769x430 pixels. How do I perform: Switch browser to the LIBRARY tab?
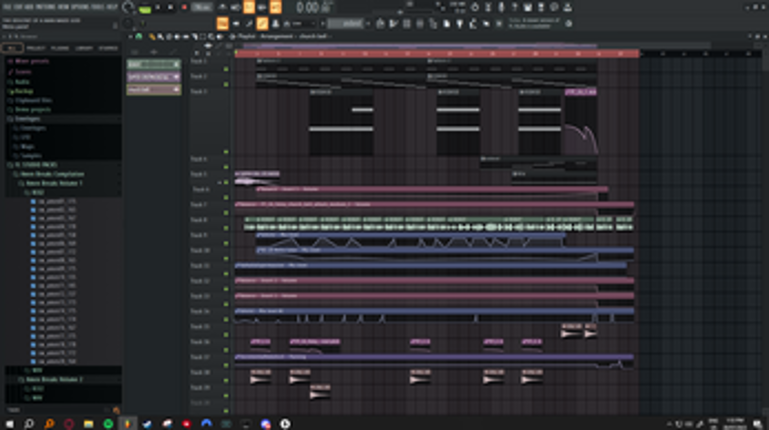tap(84, 48)
